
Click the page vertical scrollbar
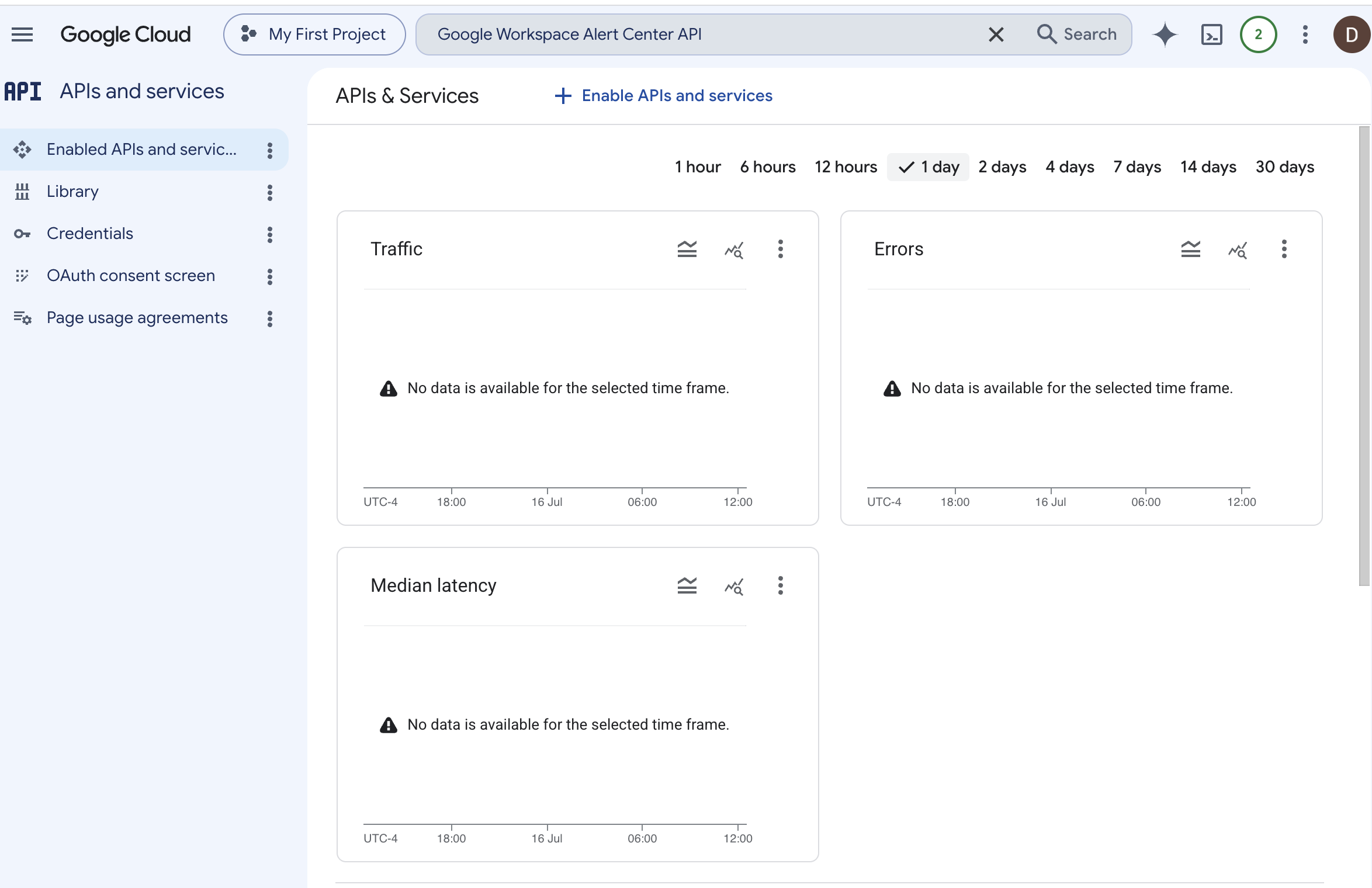[1364, 356]
